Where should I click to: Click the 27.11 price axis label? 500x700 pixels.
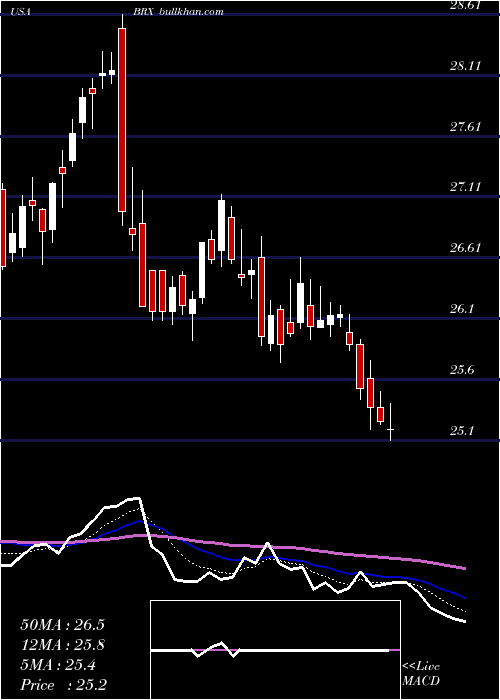(x=465, y=187)
